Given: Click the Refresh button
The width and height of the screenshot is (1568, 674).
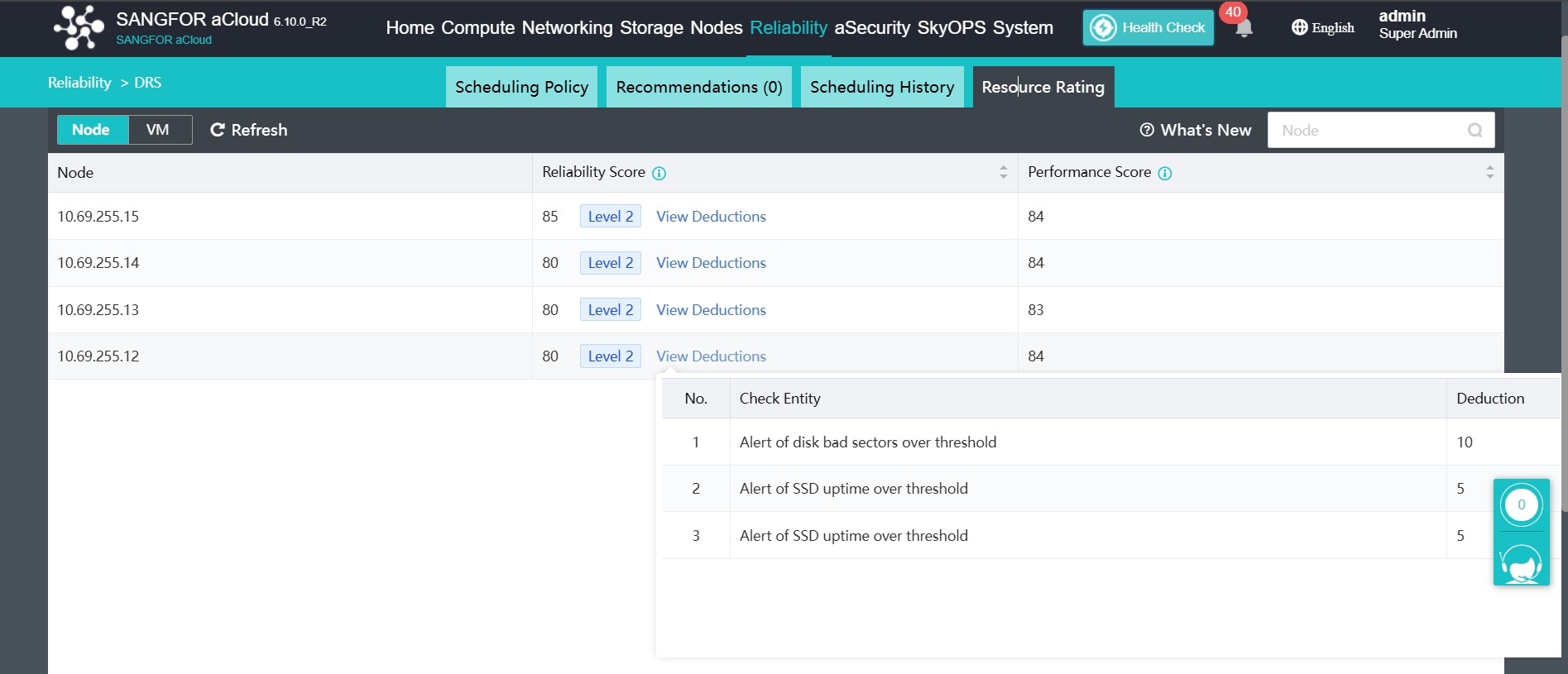Looking at the screenshot, I should coord(249,130).
